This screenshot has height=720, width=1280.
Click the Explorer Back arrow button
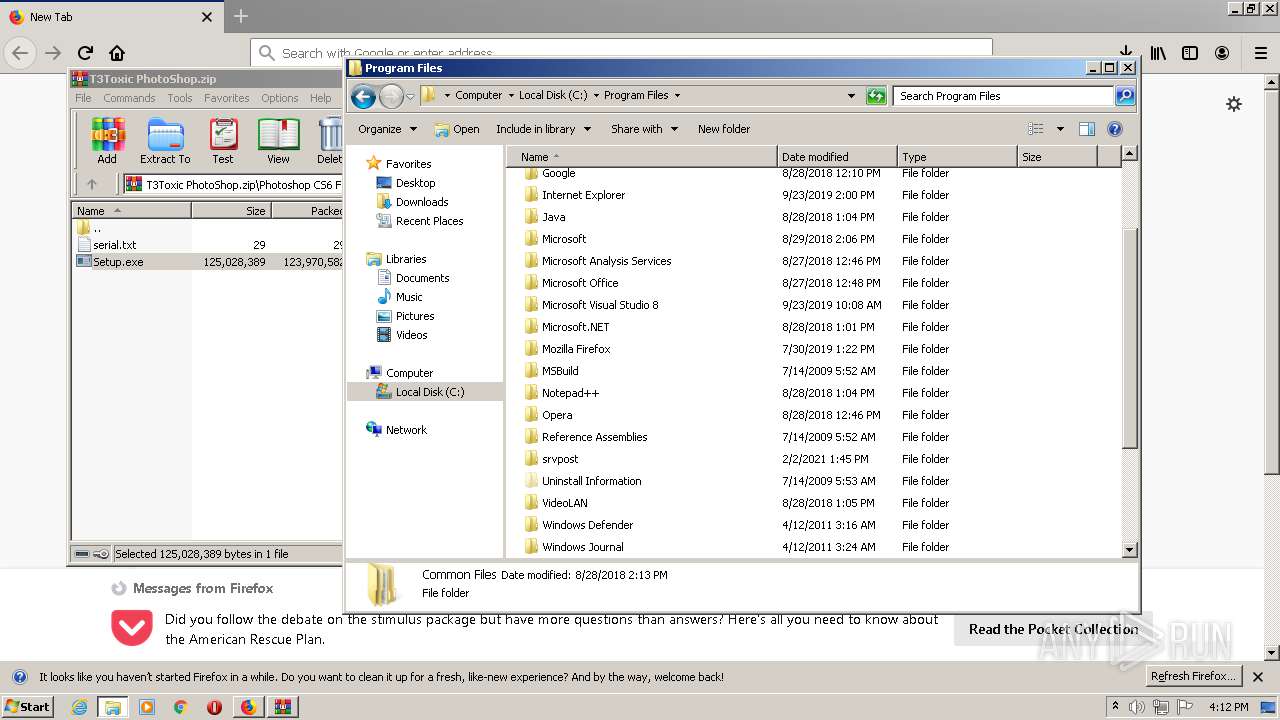[364, 96]
